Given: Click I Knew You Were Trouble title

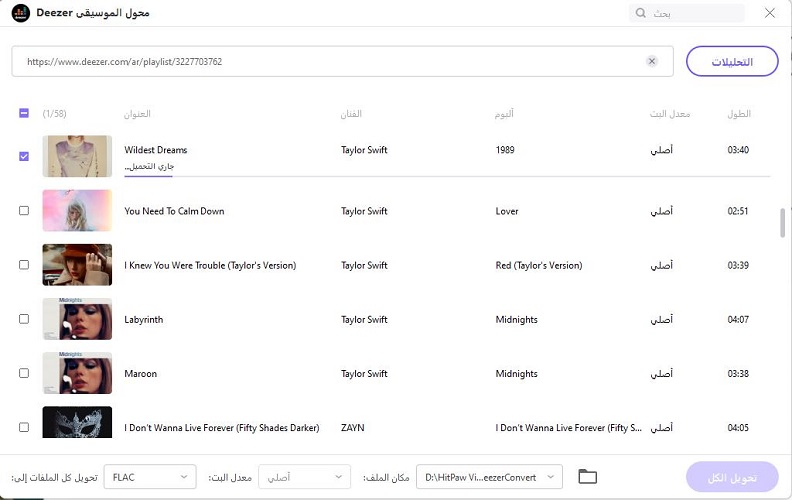Looking at the screenshot, I should [210, 265].
